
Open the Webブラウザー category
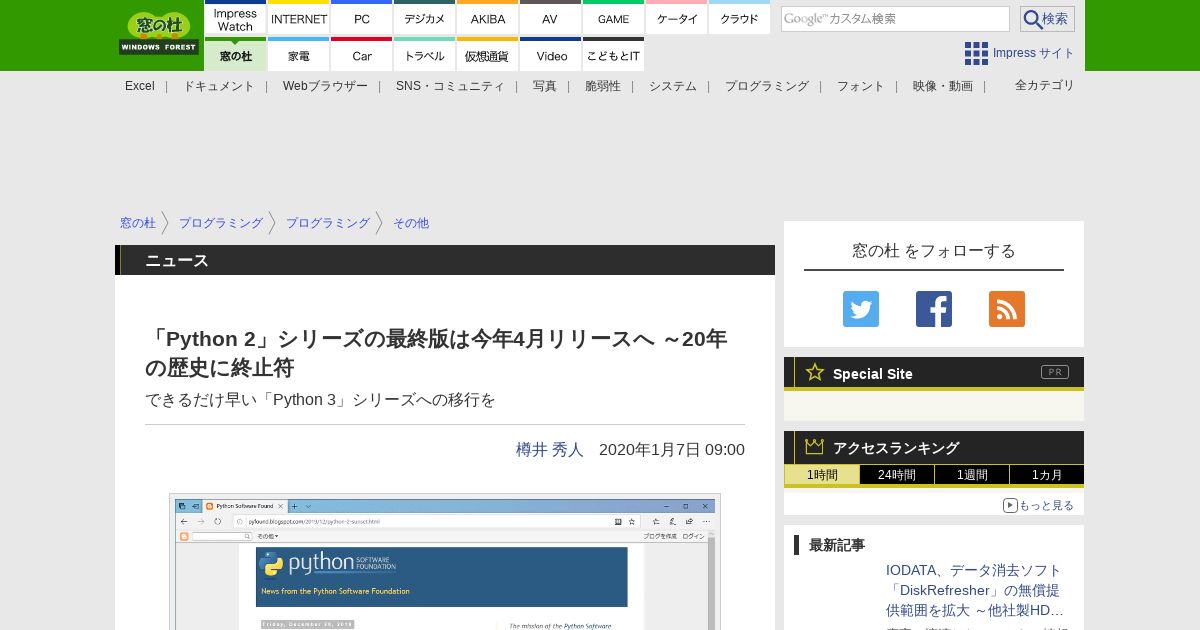tap(325, 86)
